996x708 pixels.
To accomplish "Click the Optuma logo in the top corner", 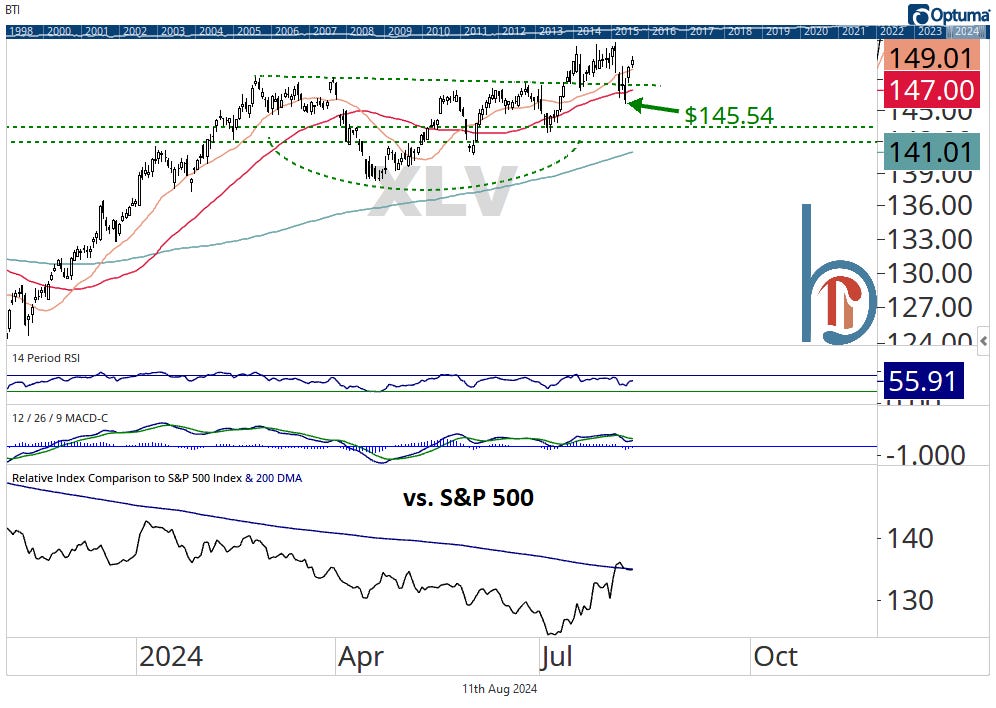I will [948, 14].
